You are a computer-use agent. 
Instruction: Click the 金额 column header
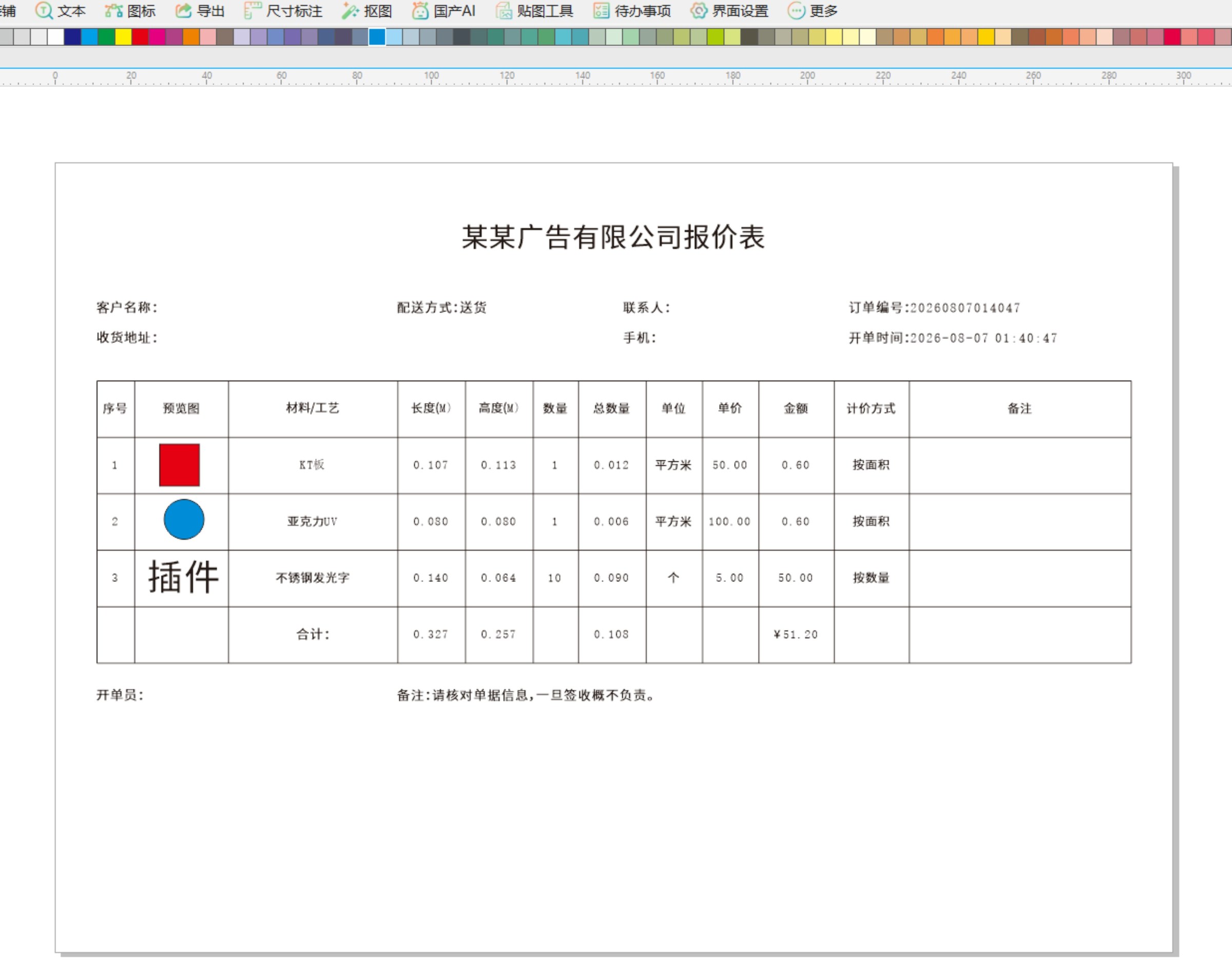coord(796,408)
